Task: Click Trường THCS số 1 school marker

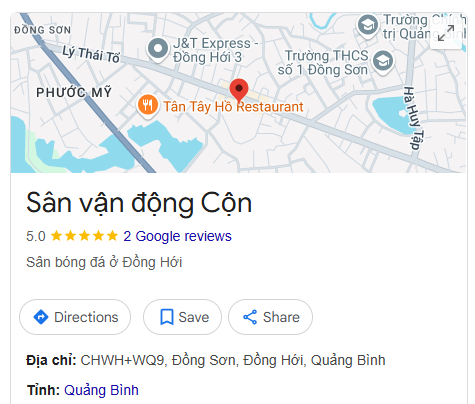Action: (x=383, y=62)
